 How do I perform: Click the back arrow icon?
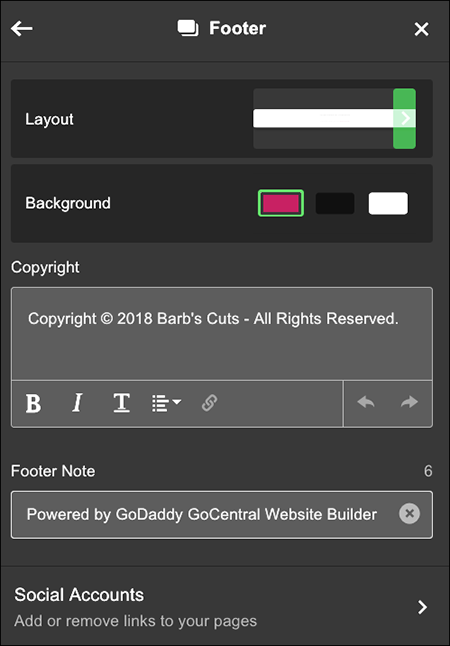tap(21, 29)
